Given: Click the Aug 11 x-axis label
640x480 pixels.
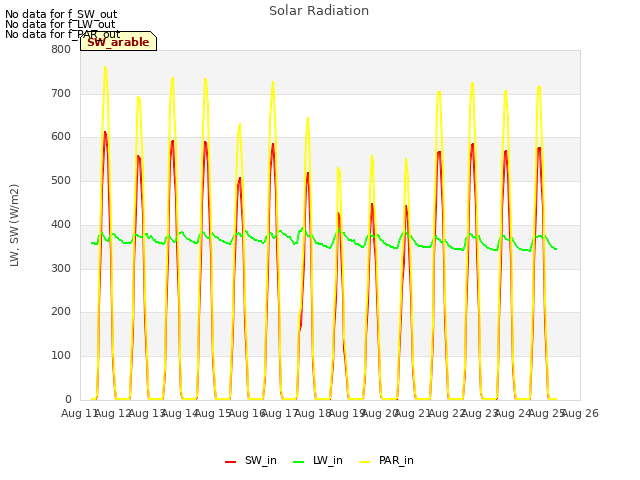Looking at the screenshot, I should 79,413.
